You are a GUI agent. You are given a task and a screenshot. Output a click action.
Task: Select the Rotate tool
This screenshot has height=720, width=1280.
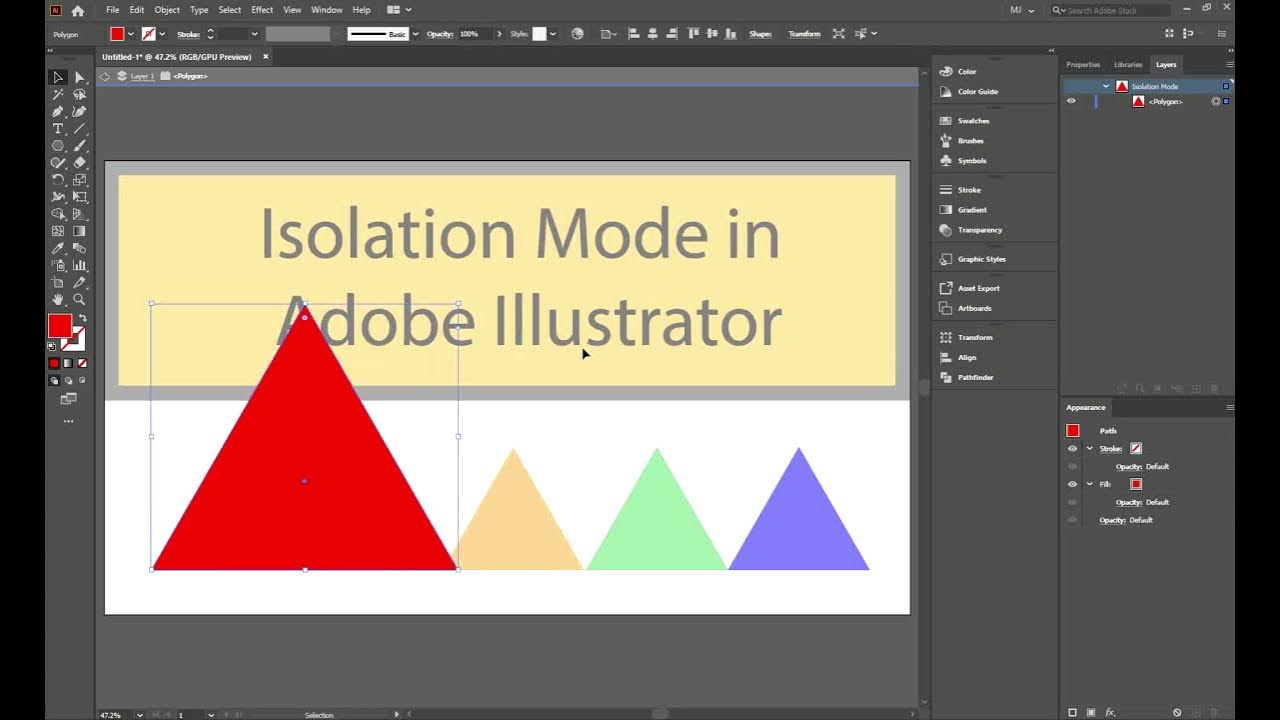(x=58, y=180)
